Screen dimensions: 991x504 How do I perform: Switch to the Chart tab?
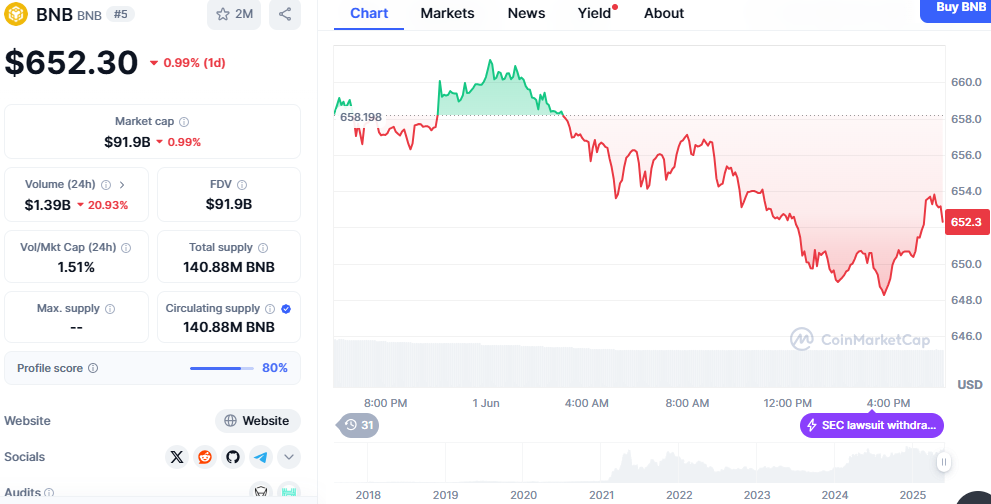tap(369, 13)
